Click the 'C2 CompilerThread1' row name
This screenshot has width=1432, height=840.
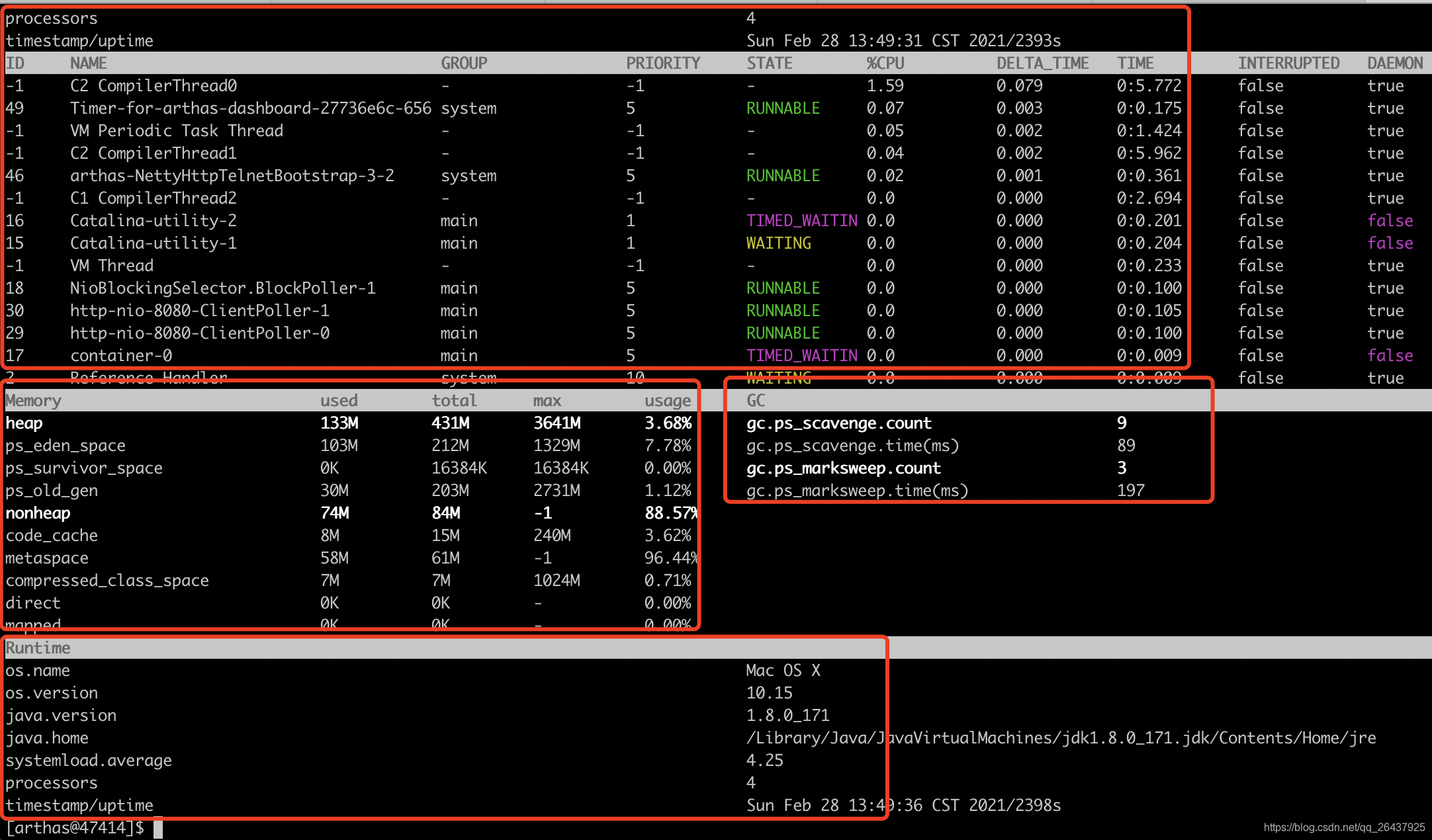click(x=154, y=153)
